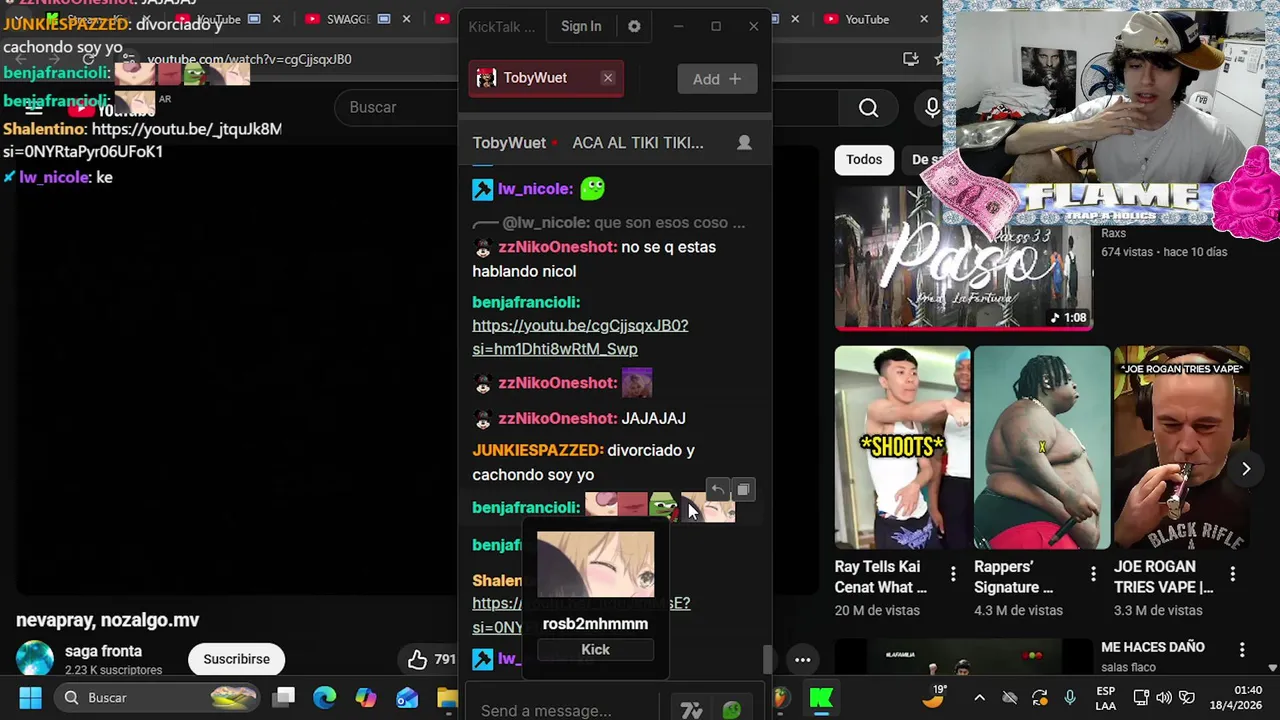
Task: Click Suscribirse for saga fronta
Action: coord(237,659)
